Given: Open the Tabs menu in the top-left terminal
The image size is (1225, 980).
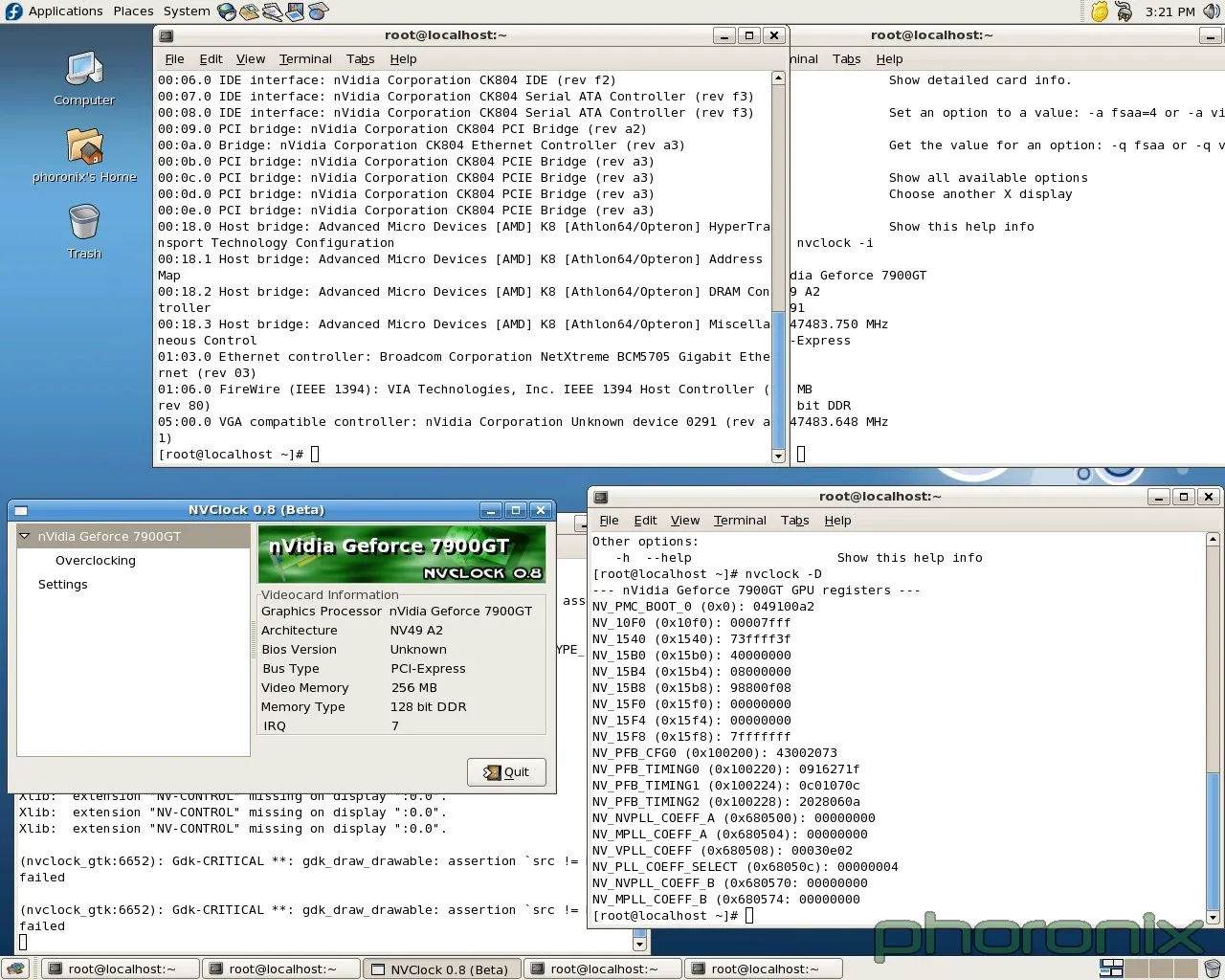Looking at the screenshot, I should (360, 59).
